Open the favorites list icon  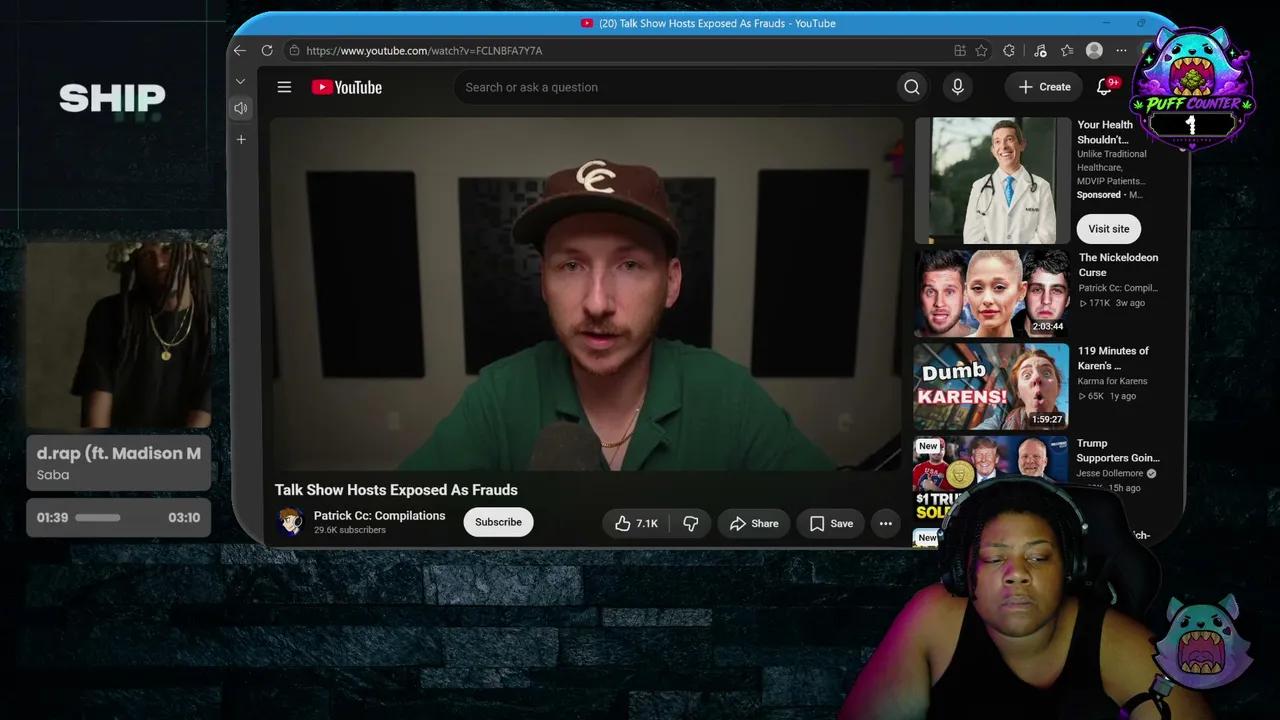click(1067, 50)
